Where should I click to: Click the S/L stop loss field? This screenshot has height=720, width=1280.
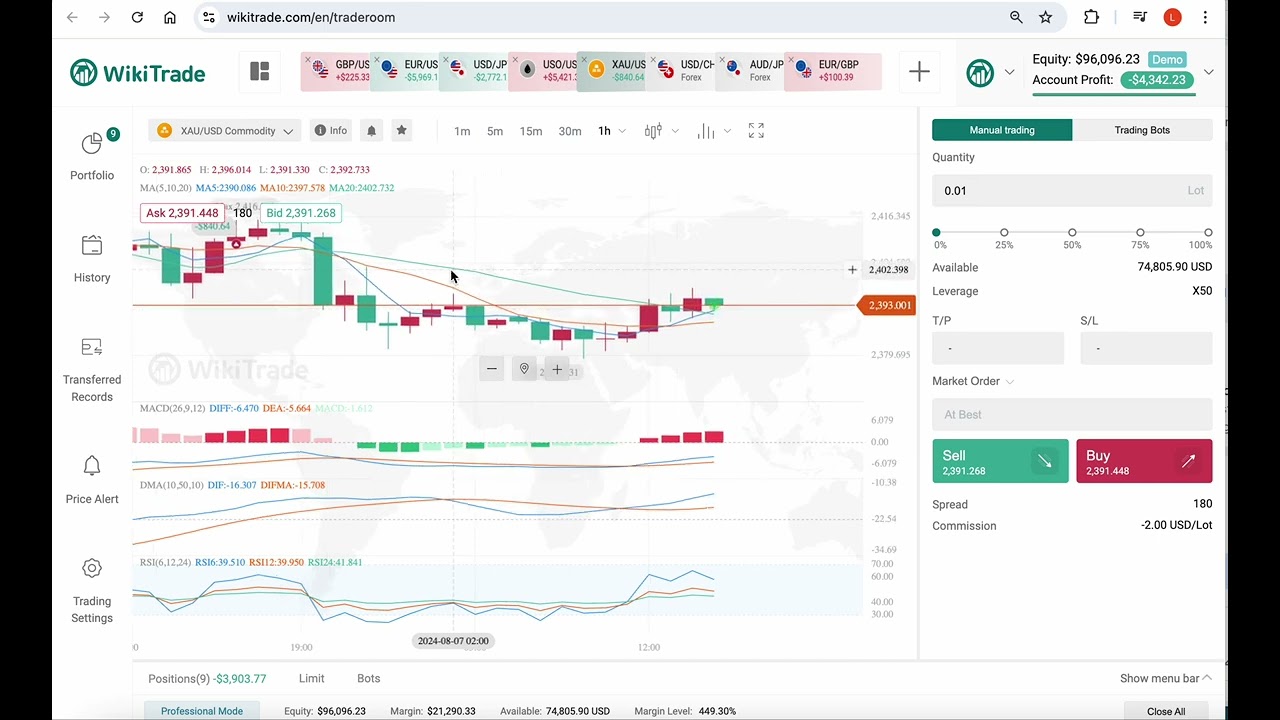click(x=1146, y=348)
